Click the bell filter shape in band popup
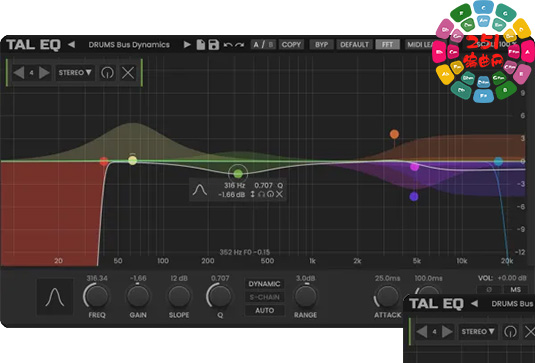Screen dimensions: 535x363 pyautogui.click(x=200, y=190)
